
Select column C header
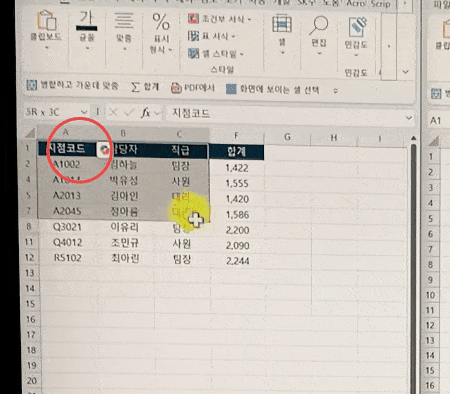click(179, 134)
